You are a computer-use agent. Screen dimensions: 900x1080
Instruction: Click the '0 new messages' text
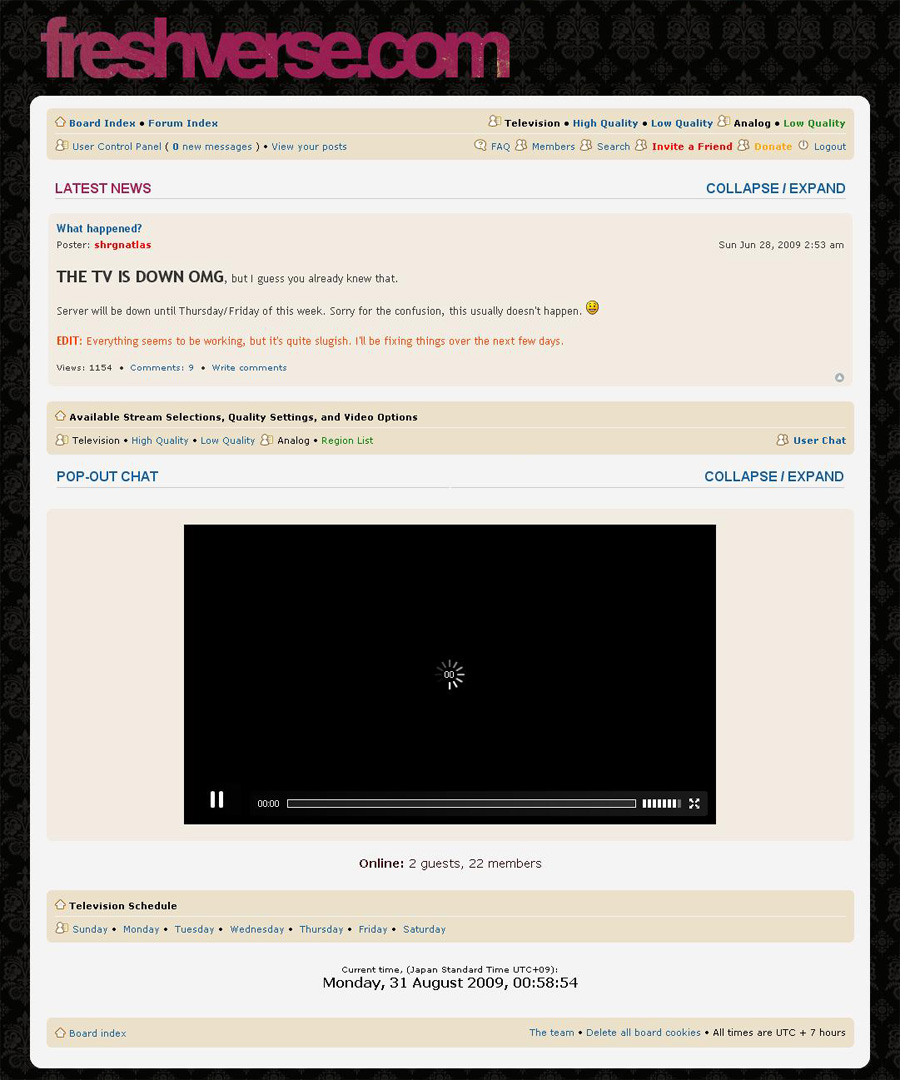(212, 147)
